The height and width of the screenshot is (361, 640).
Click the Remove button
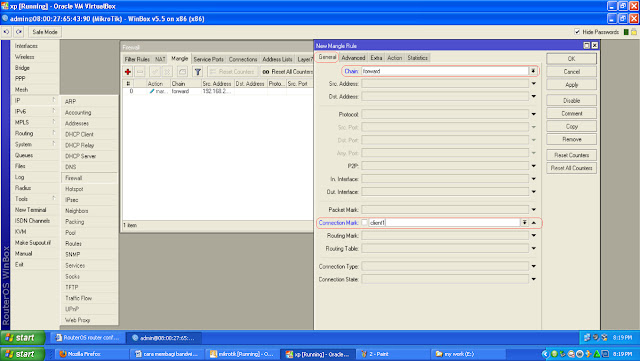pyautogui.click(x=571, y=140)
